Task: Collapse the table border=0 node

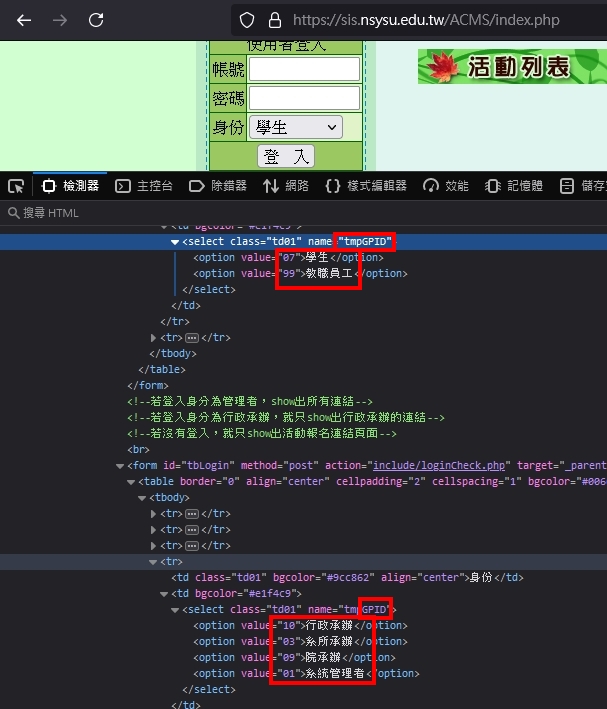Action: point(131,482)
